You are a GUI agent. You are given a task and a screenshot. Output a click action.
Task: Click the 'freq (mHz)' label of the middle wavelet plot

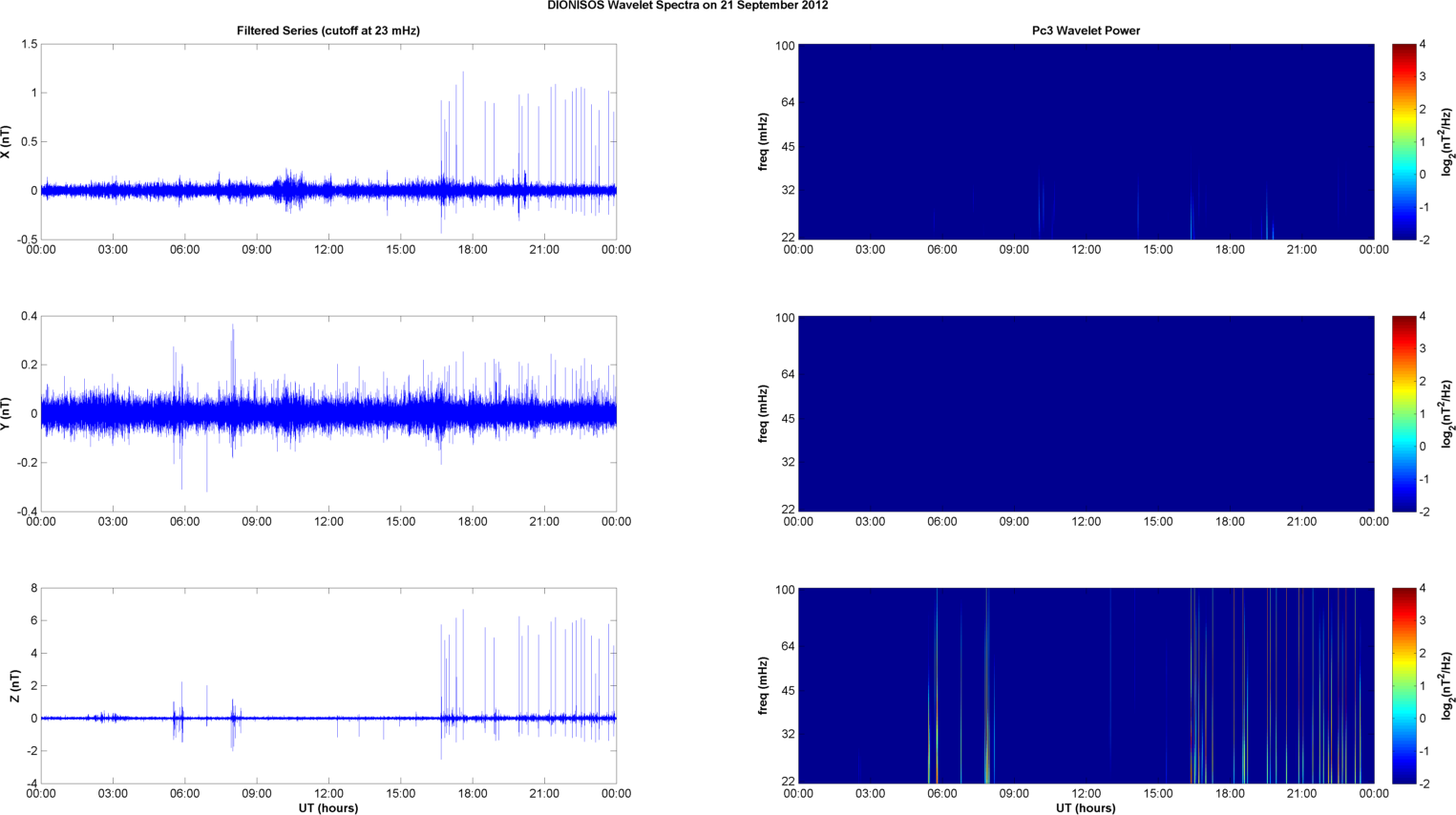(764, 413)
